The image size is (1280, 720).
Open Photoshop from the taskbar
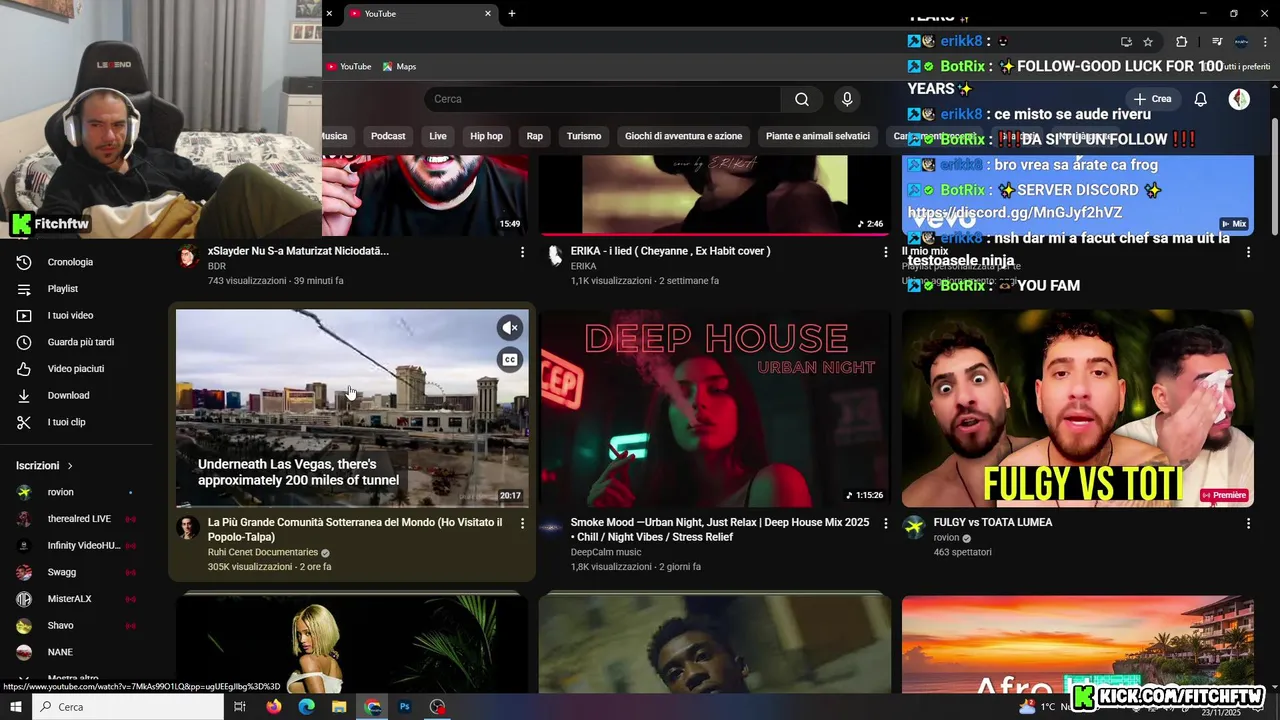tap(405, 707)
